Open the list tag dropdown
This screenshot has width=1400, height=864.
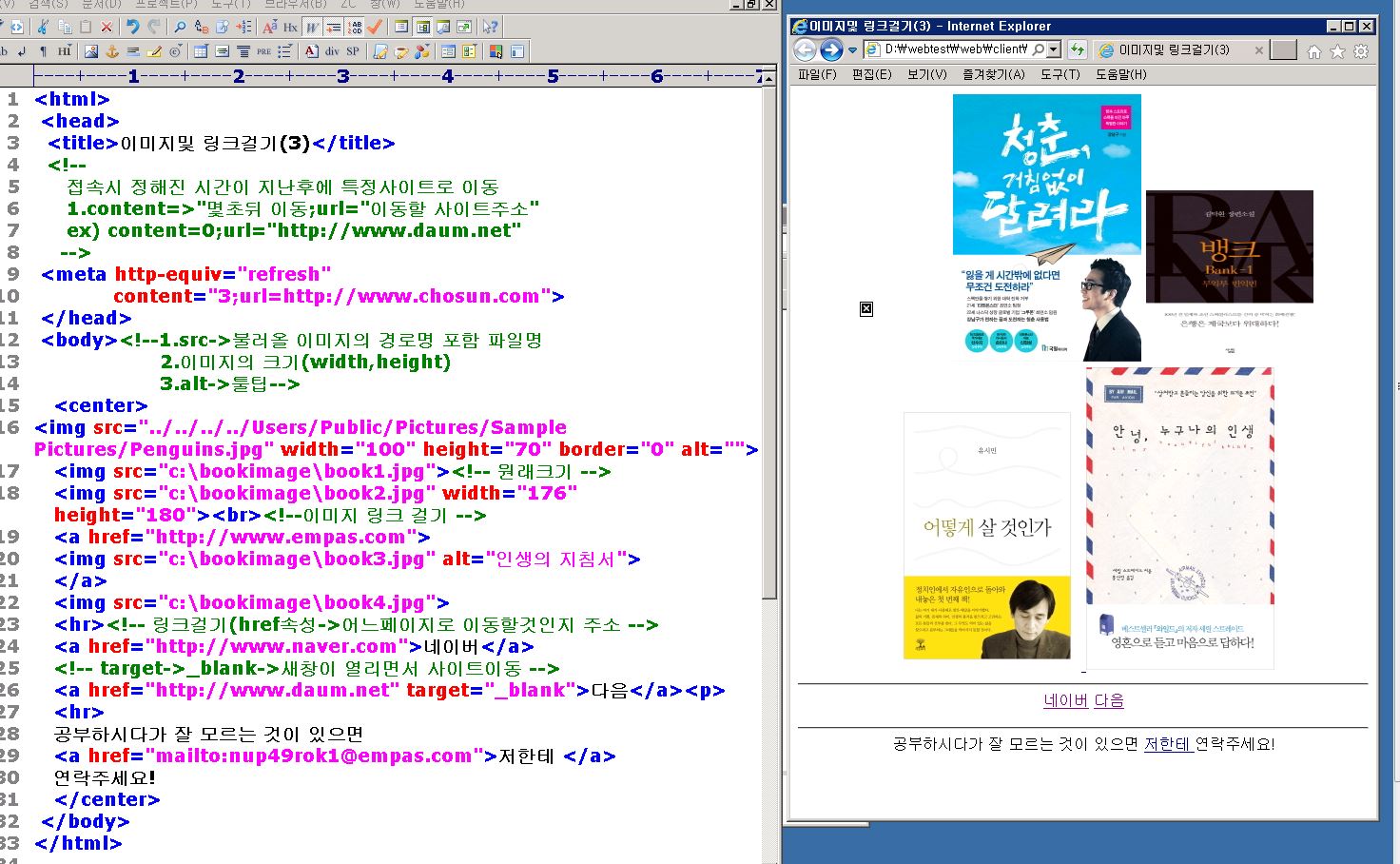[285, 50]
